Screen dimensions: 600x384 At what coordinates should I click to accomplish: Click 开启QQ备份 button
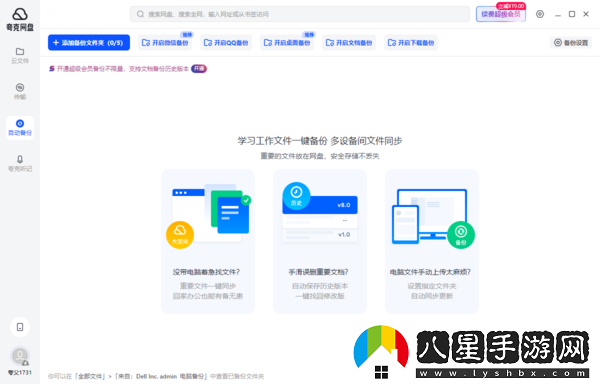[x=226, y=42]
